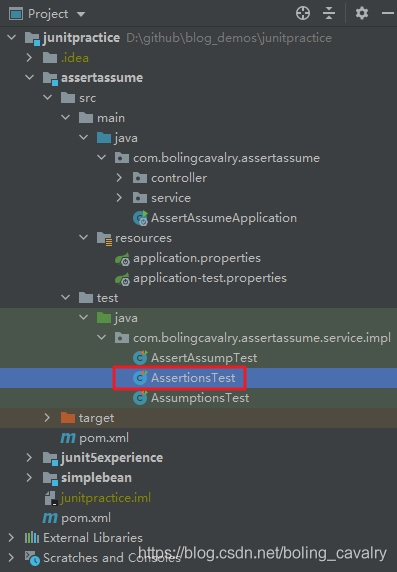Click the main folder icon

click(x=86, y=118)
